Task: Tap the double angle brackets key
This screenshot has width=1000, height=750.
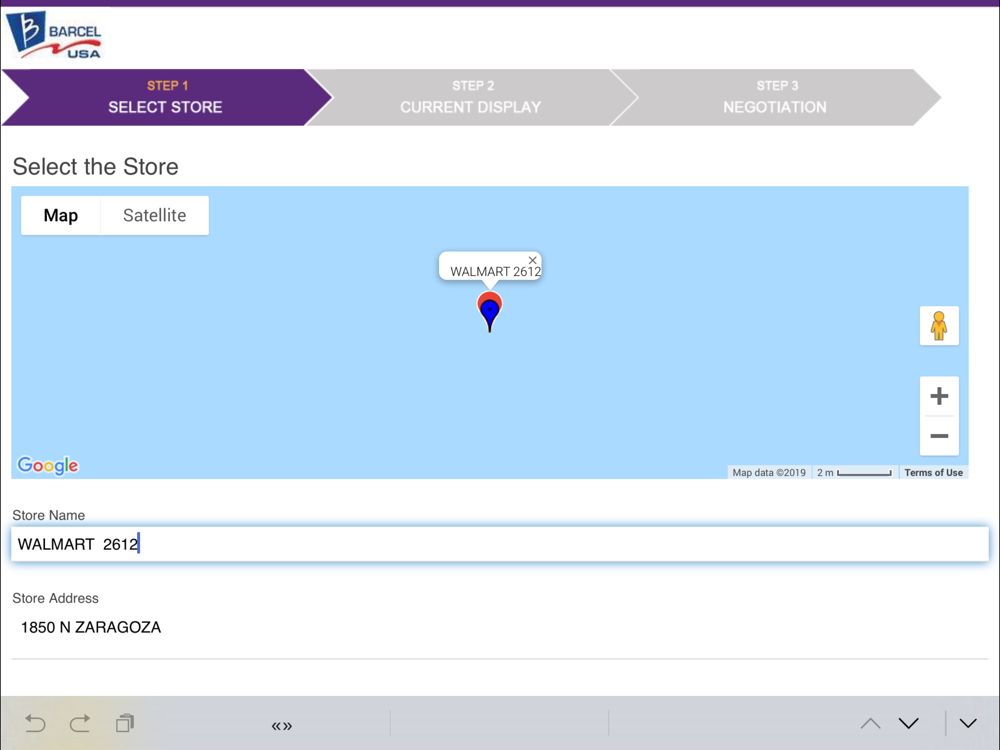Action: (281, 726)
